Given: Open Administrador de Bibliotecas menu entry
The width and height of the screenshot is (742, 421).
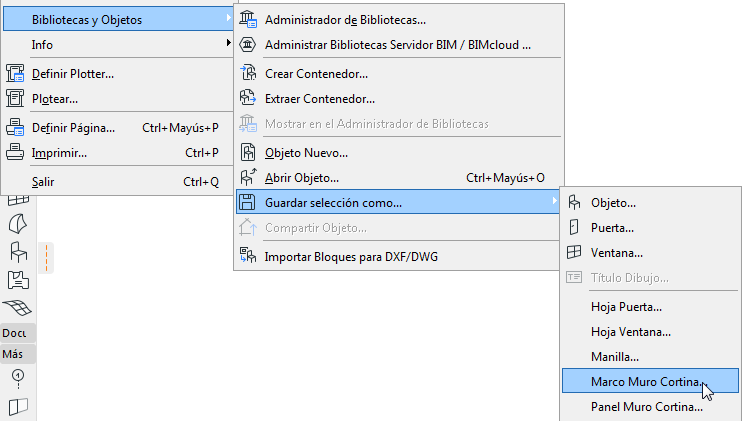Looking at the screenshot, I should tap(345, 19).
